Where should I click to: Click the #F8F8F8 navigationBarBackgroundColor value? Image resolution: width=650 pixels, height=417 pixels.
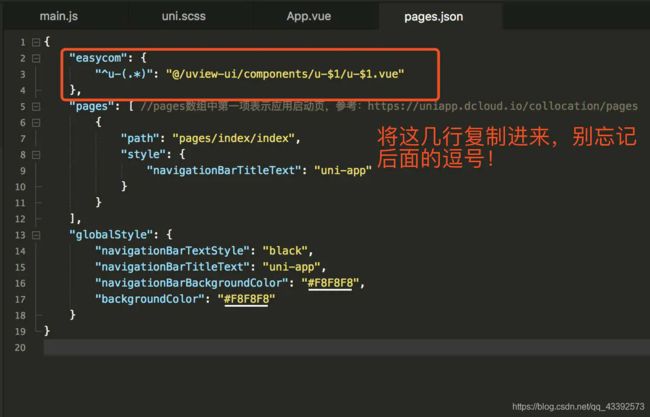click(334, 282)
